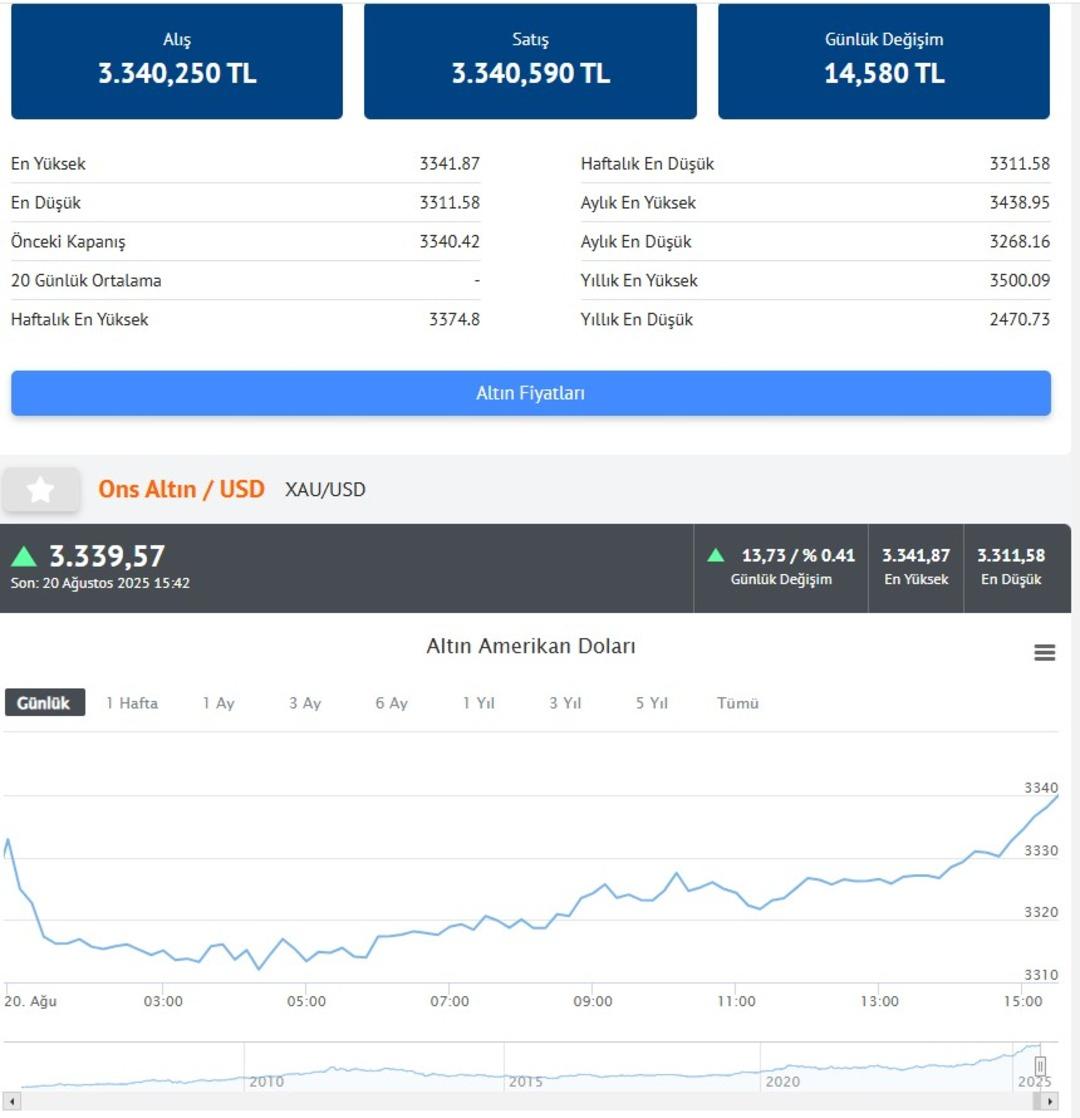Click the Haftalık En Düşük label
Viewport: 1080px width, 1118px height.
647,164
